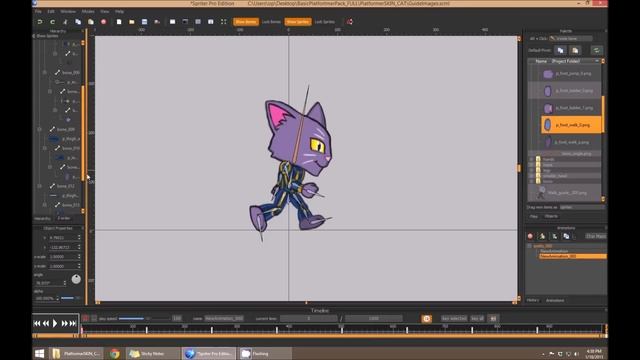Screen dimensions: 640x360
Task: Click the red record circle toolbar icon
Action: pos(103,22)
